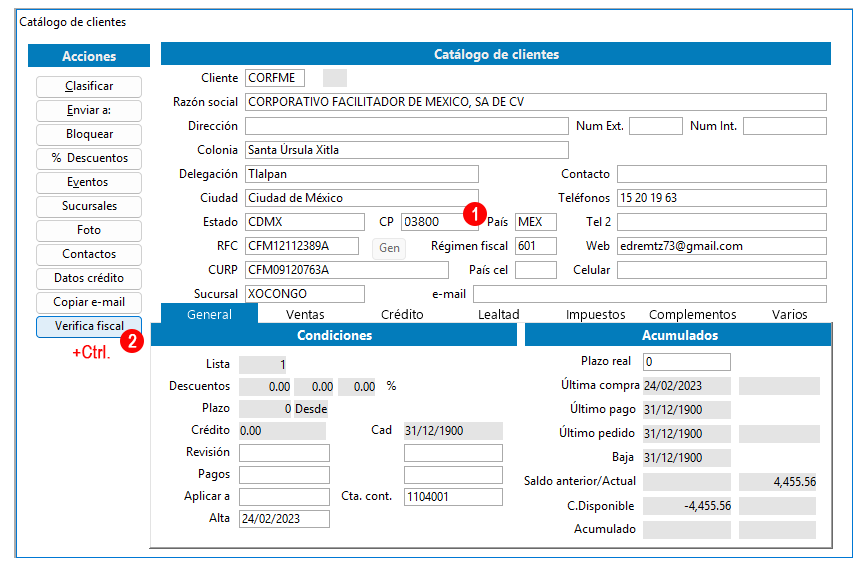Click the Tel 2 field

tap(722, 222)
